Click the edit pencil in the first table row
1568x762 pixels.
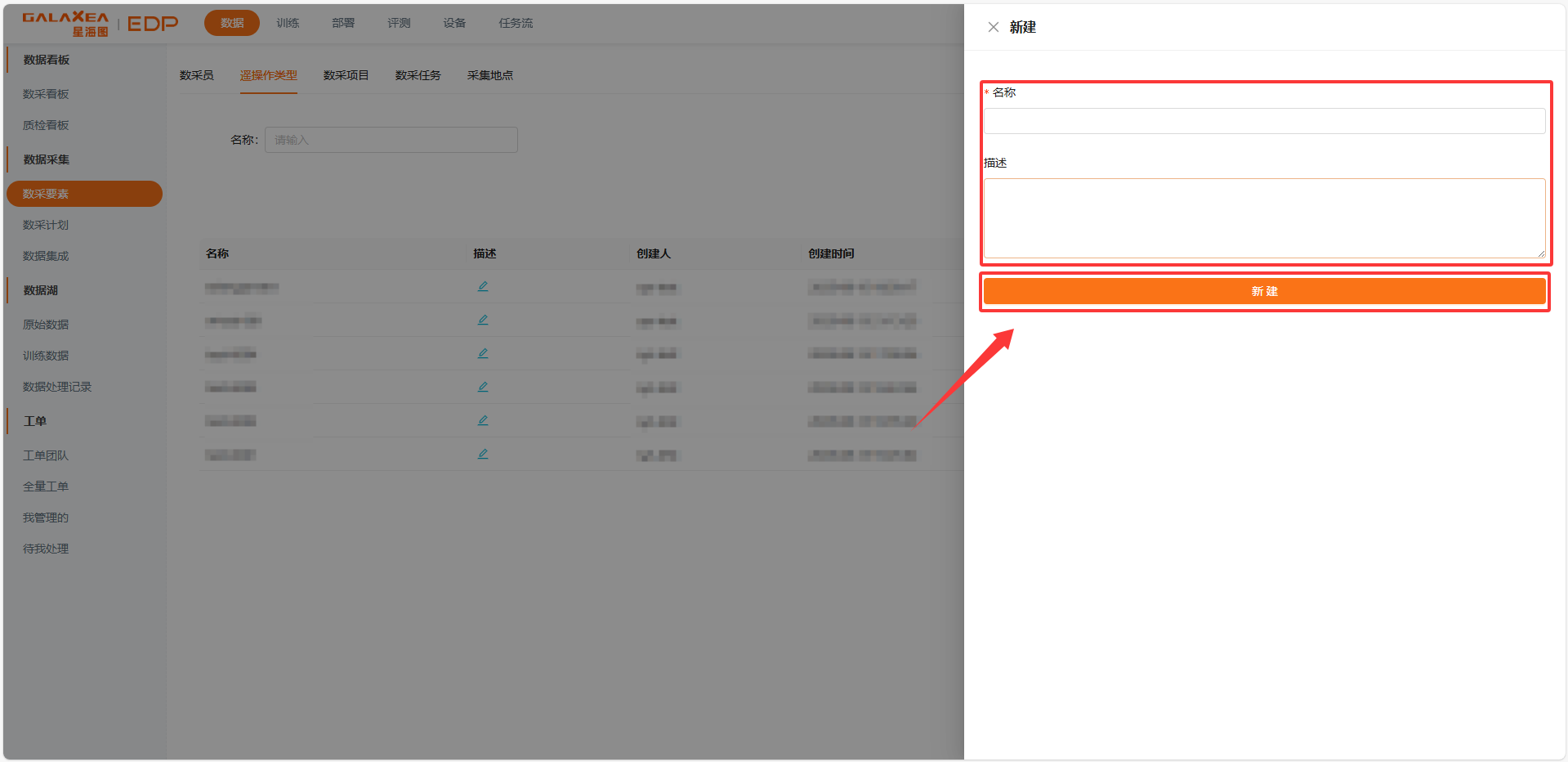pyautogui.click(x=483, y=286)
